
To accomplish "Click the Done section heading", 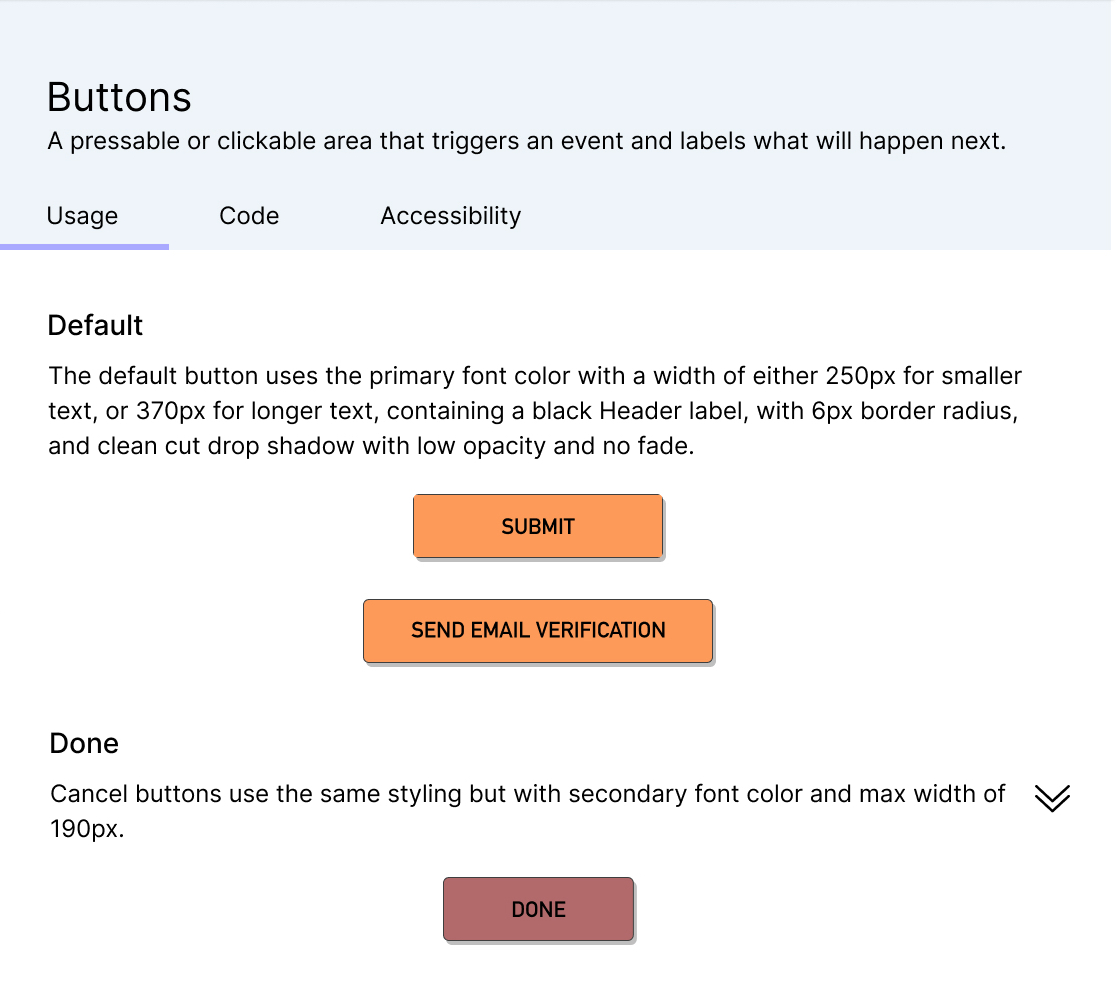I will pyautogui.click(x=84, y=744).
